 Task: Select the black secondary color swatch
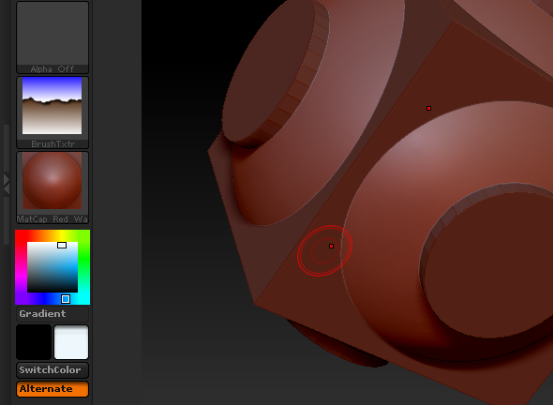(34, 342)
